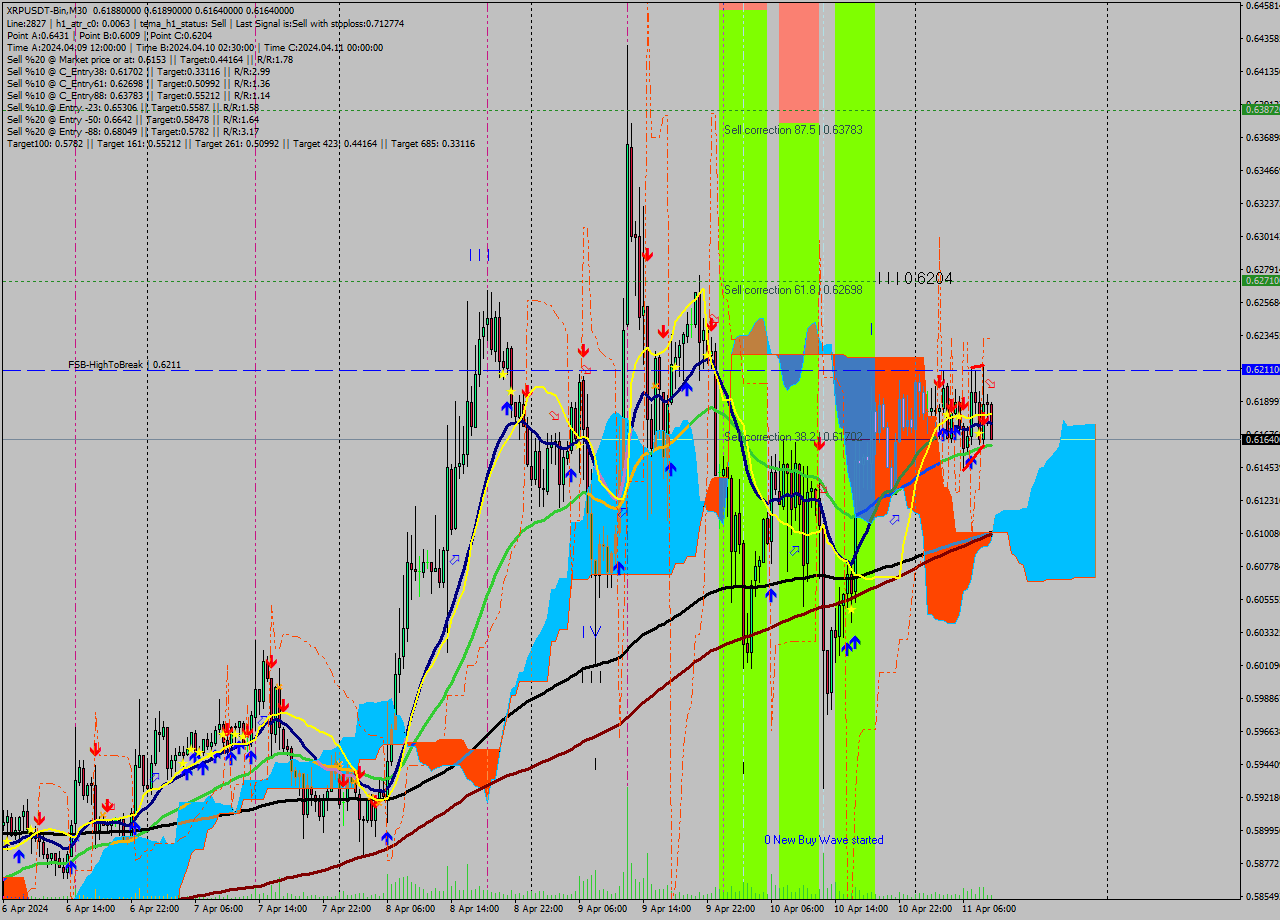Click the 0.6234 price scale value

[x=1263, y=335]
